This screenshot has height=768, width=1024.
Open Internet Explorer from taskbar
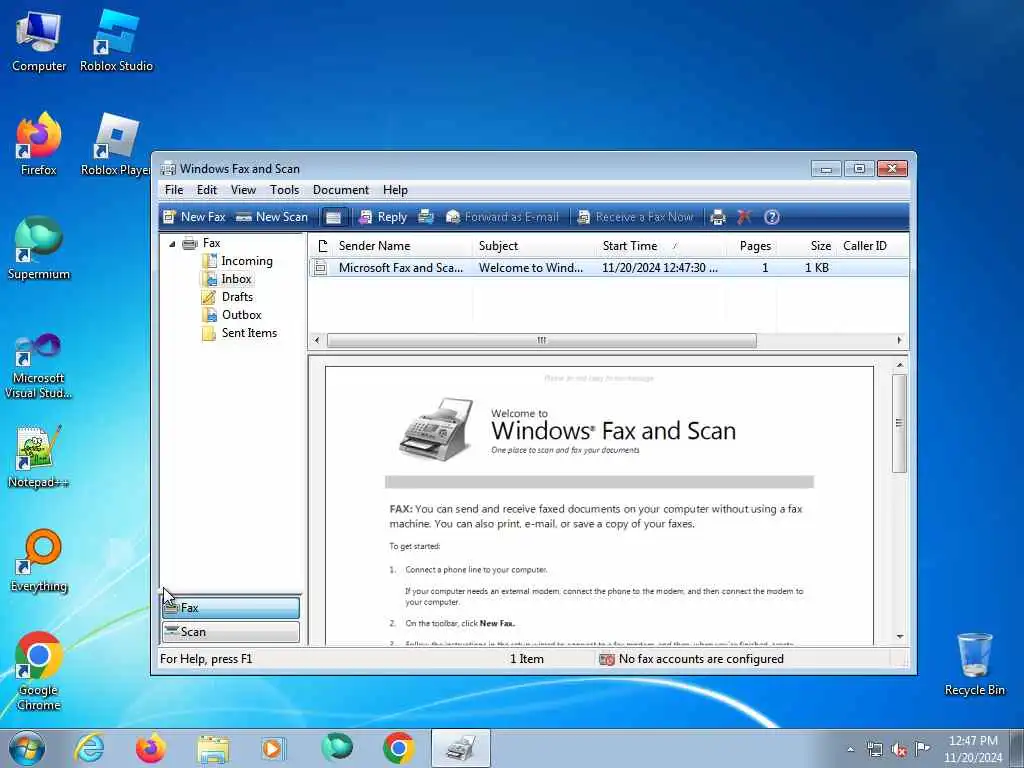tap(89, 748)
